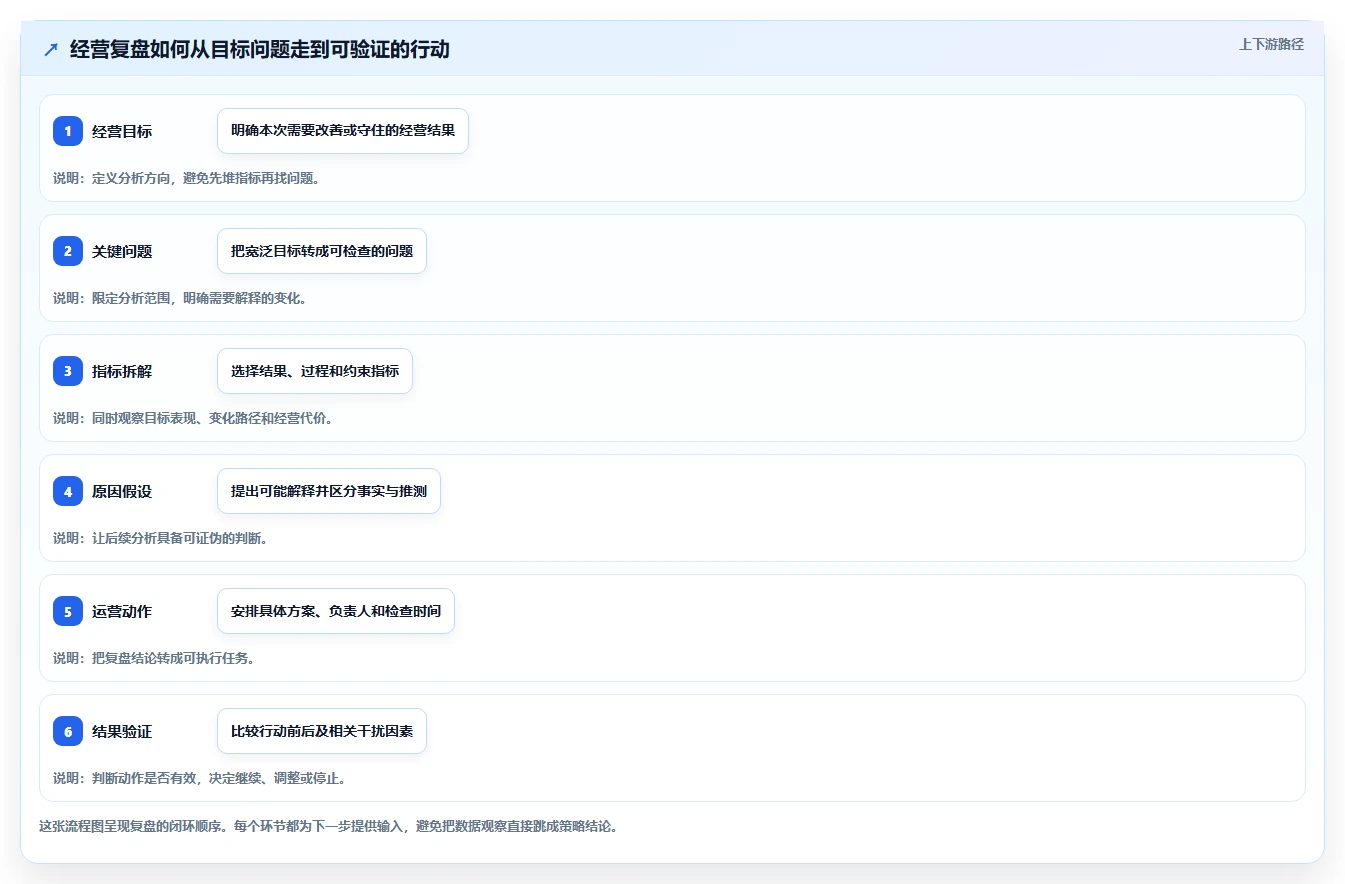Screen dimensions: 1345x884
Task: Click the note 让后续分析具备可证伪的判断
Action: pos(179,538)
